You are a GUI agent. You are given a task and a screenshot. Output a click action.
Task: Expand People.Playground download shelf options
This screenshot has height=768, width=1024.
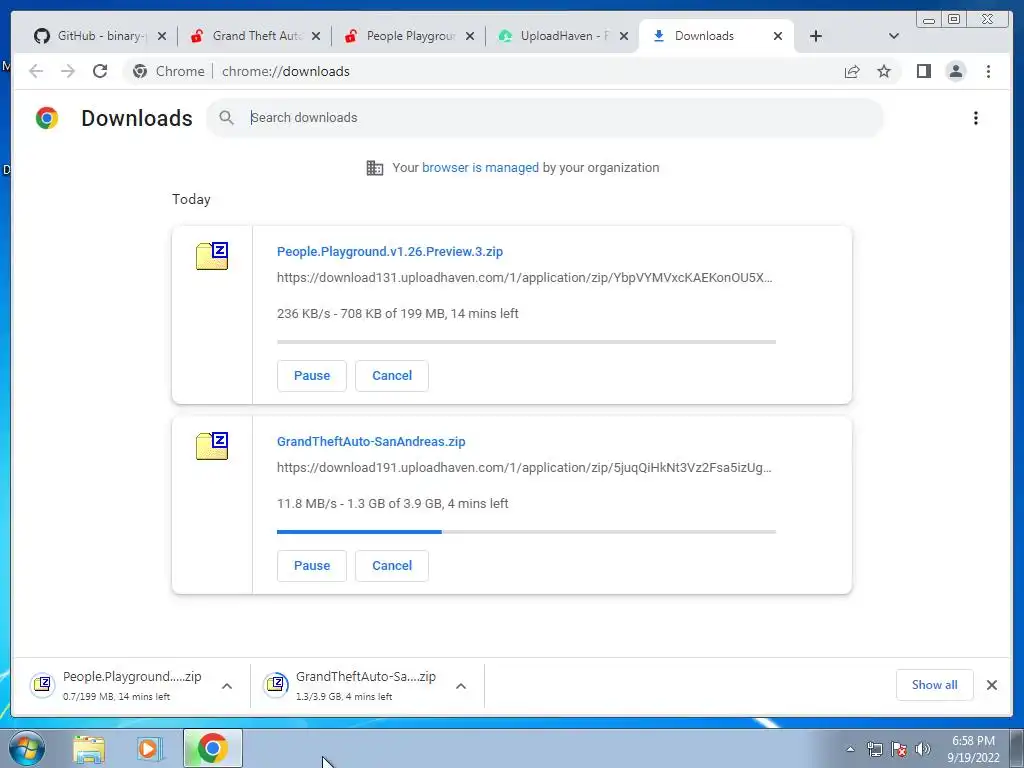point(227,686)
